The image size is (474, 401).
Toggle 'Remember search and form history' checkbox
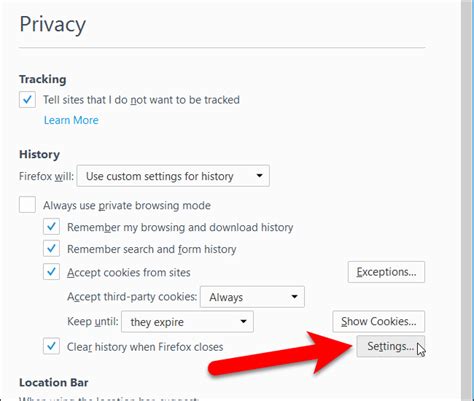pos(51,249)
